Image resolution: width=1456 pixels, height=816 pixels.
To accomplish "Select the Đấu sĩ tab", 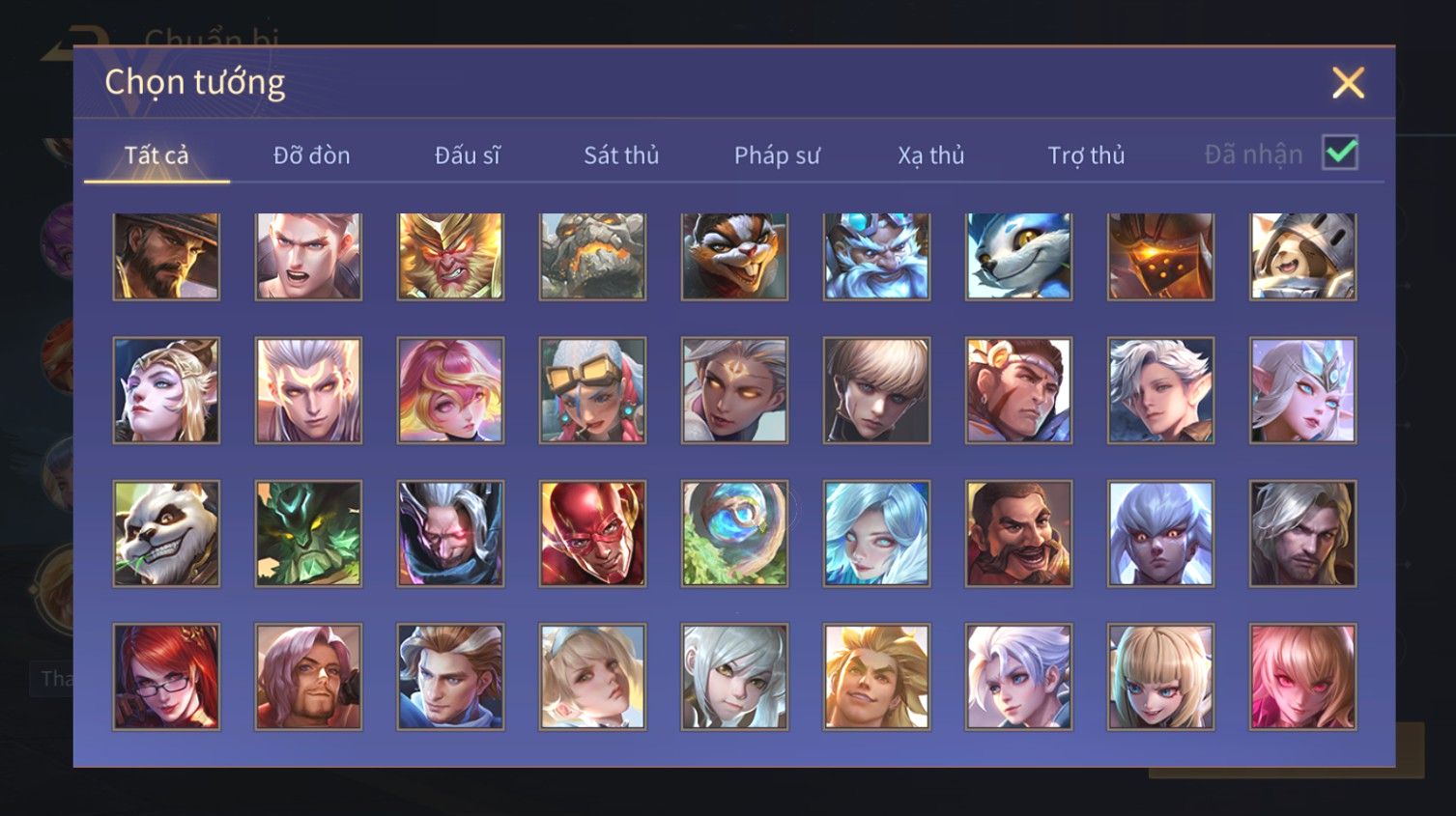I will point(467,155).
